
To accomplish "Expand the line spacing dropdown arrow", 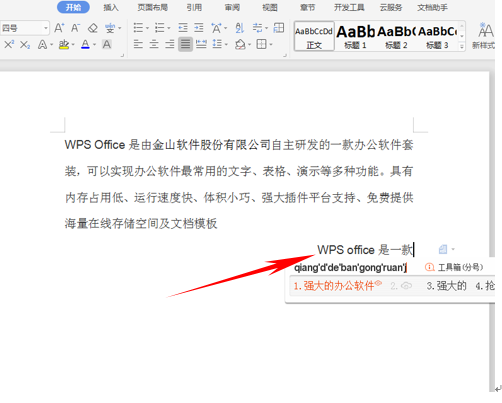I will (x=227, y=44).
